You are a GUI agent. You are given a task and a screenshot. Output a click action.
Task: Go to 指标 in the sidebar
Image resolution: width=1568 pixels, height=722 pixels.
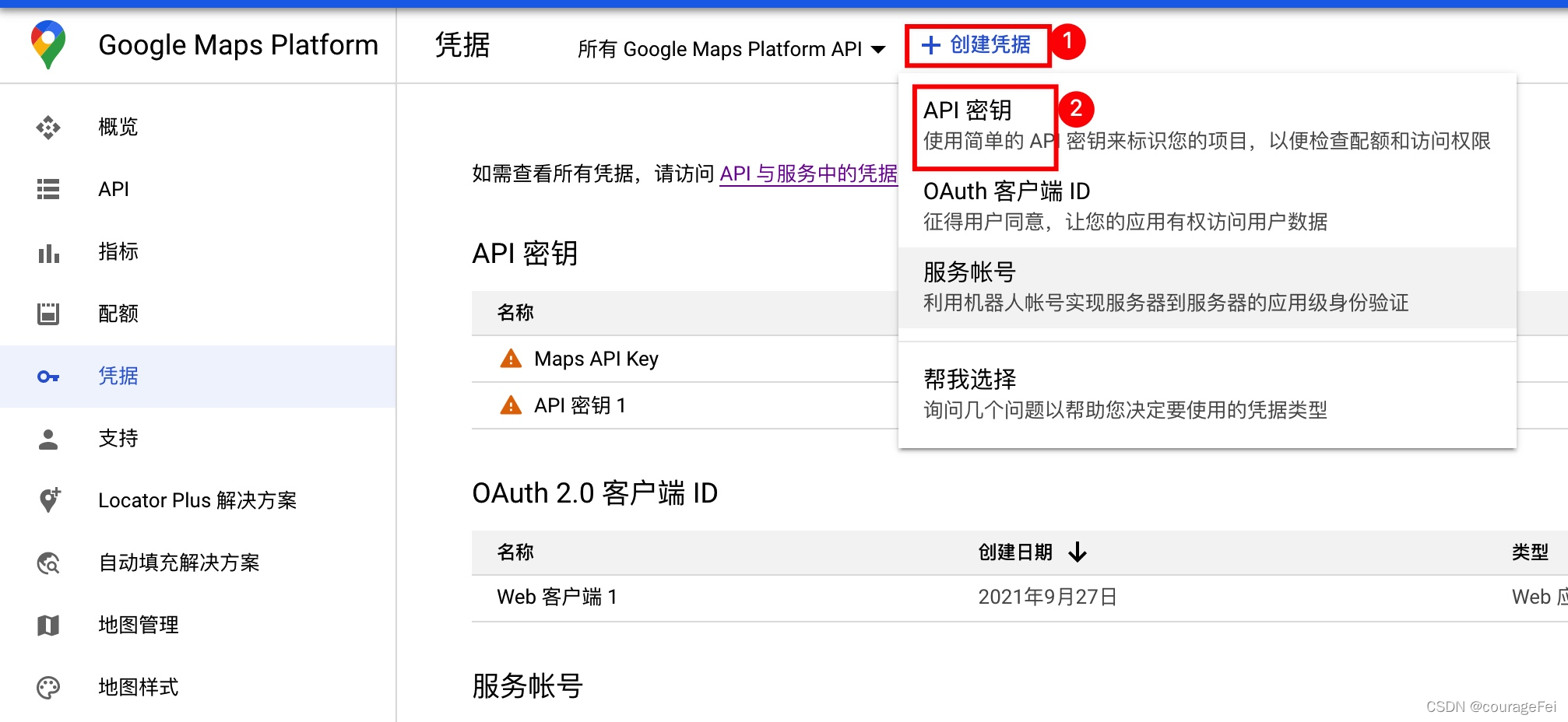(x=198, y=251)
